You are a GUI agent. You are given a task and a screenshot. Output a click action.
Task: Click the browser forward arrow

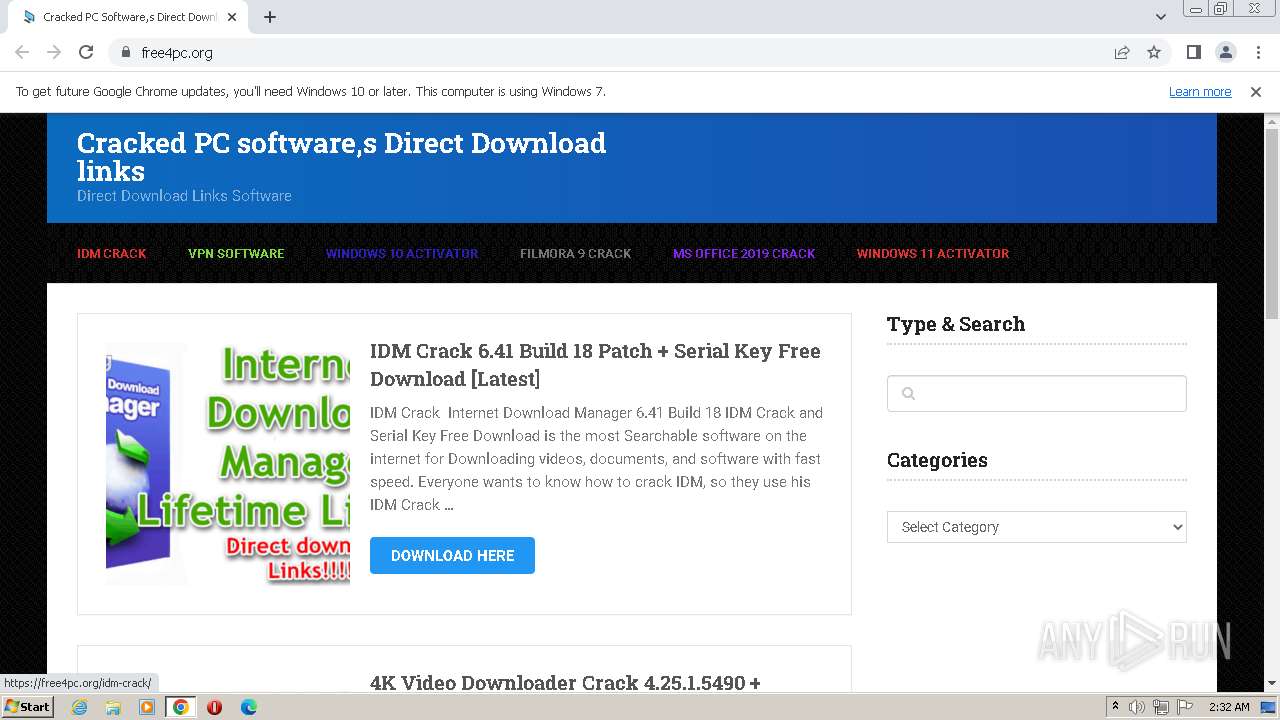[x=54, y=52]
